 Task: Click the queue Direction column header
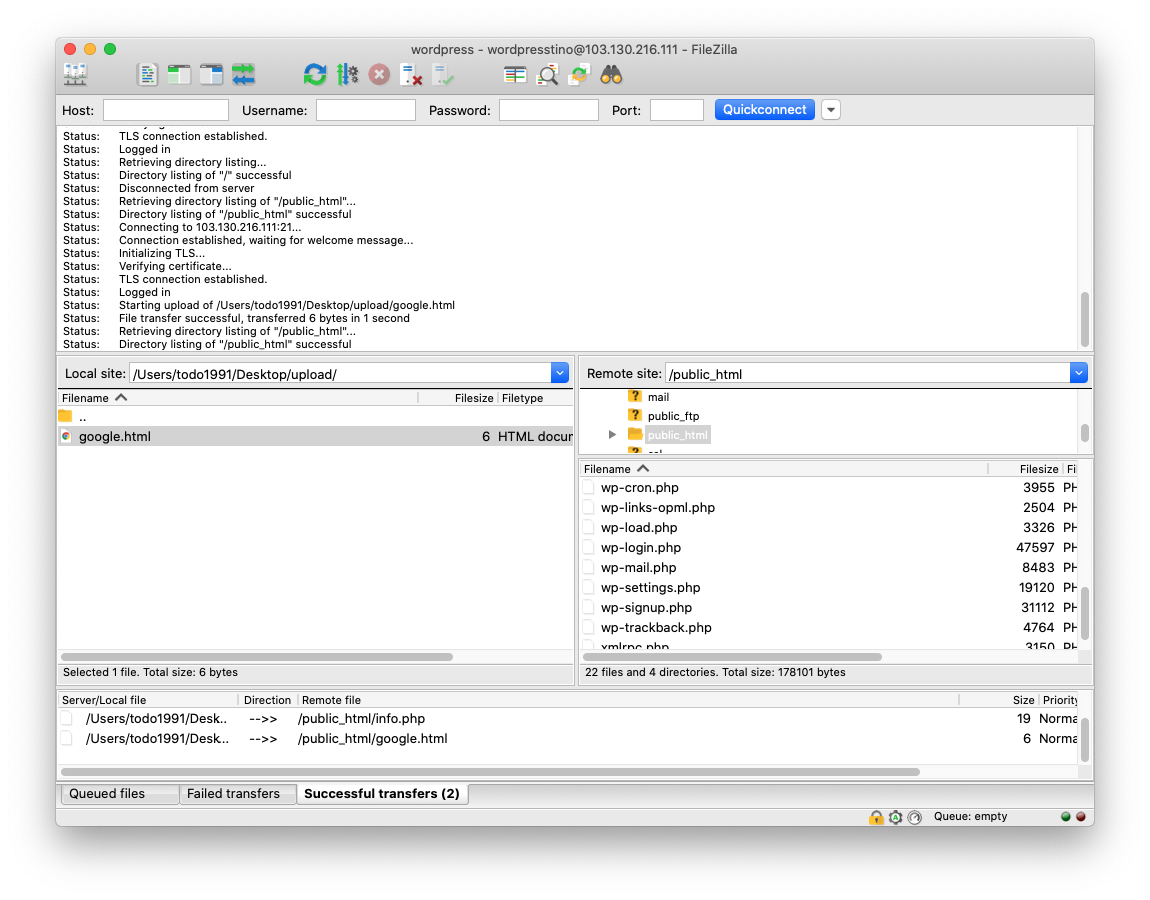tap(268, 700)
